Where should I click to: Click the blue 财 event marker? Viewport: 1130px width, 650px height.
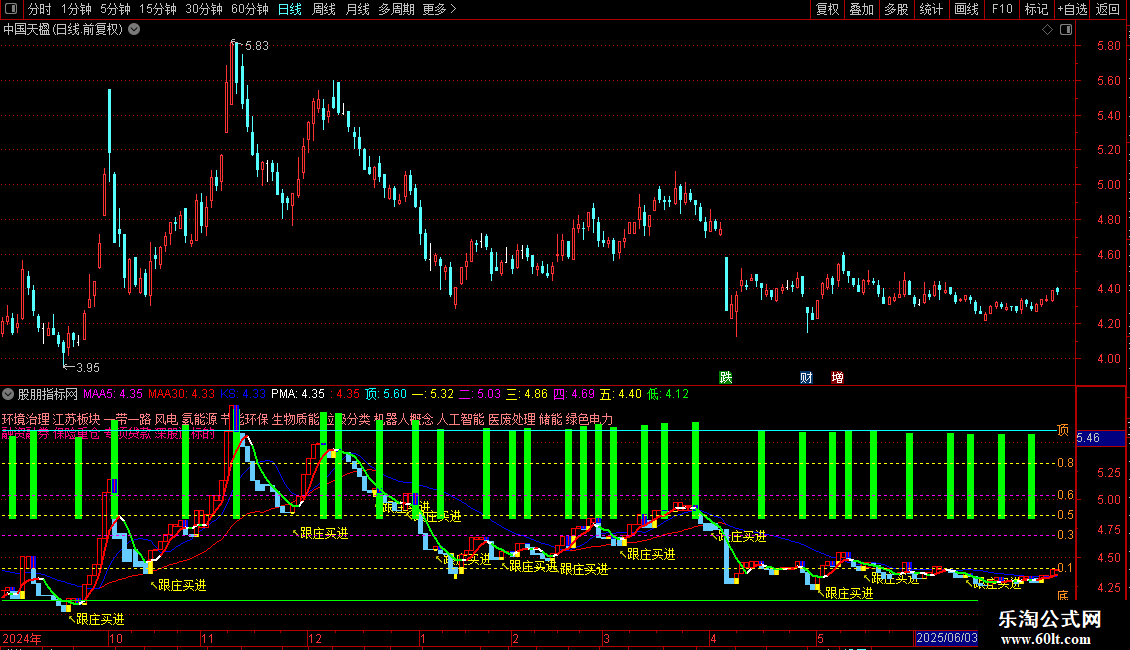[806, 378]
